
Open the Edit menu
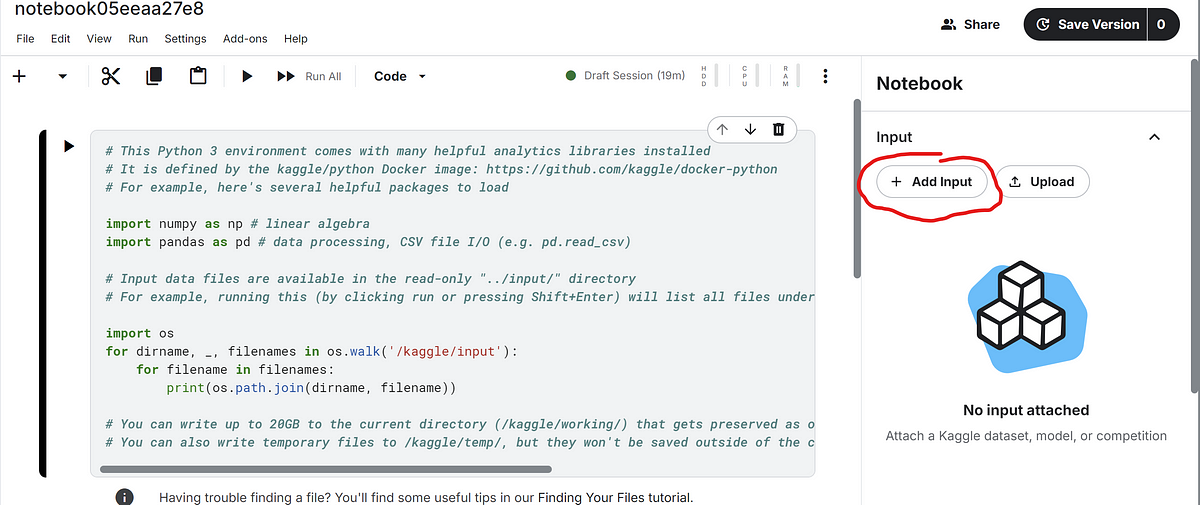(x=60, y=39)
